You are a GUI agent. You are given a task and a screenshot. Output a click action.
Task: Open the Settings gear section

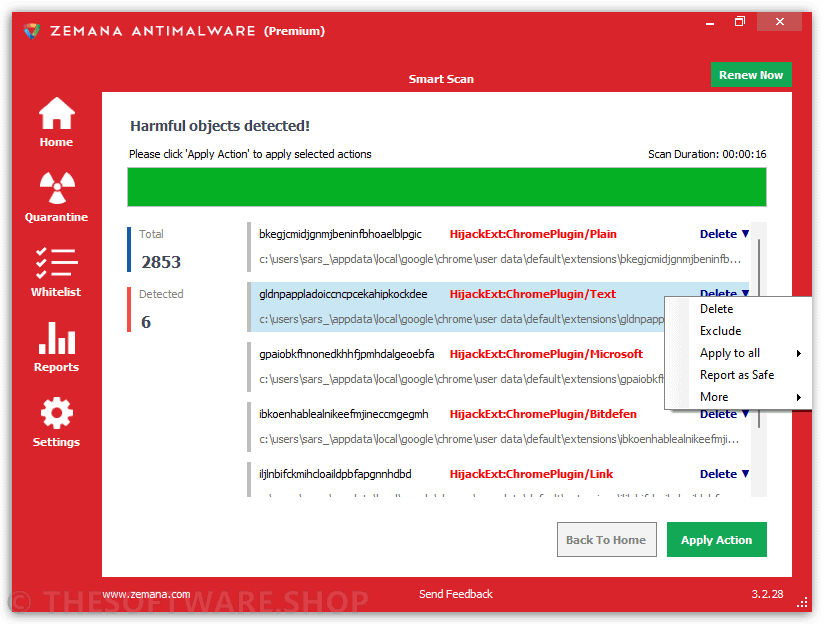56,422
